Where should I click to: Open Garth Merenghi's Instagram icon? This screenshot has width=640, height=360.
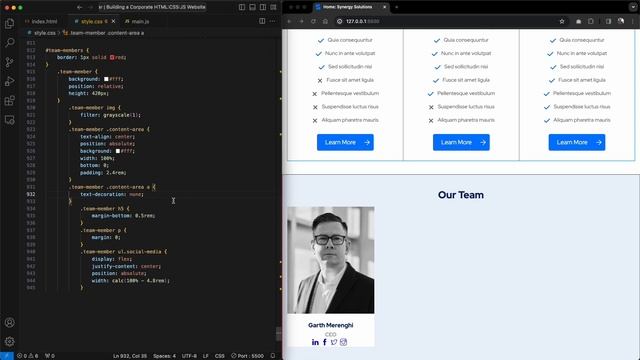[343, 342]
